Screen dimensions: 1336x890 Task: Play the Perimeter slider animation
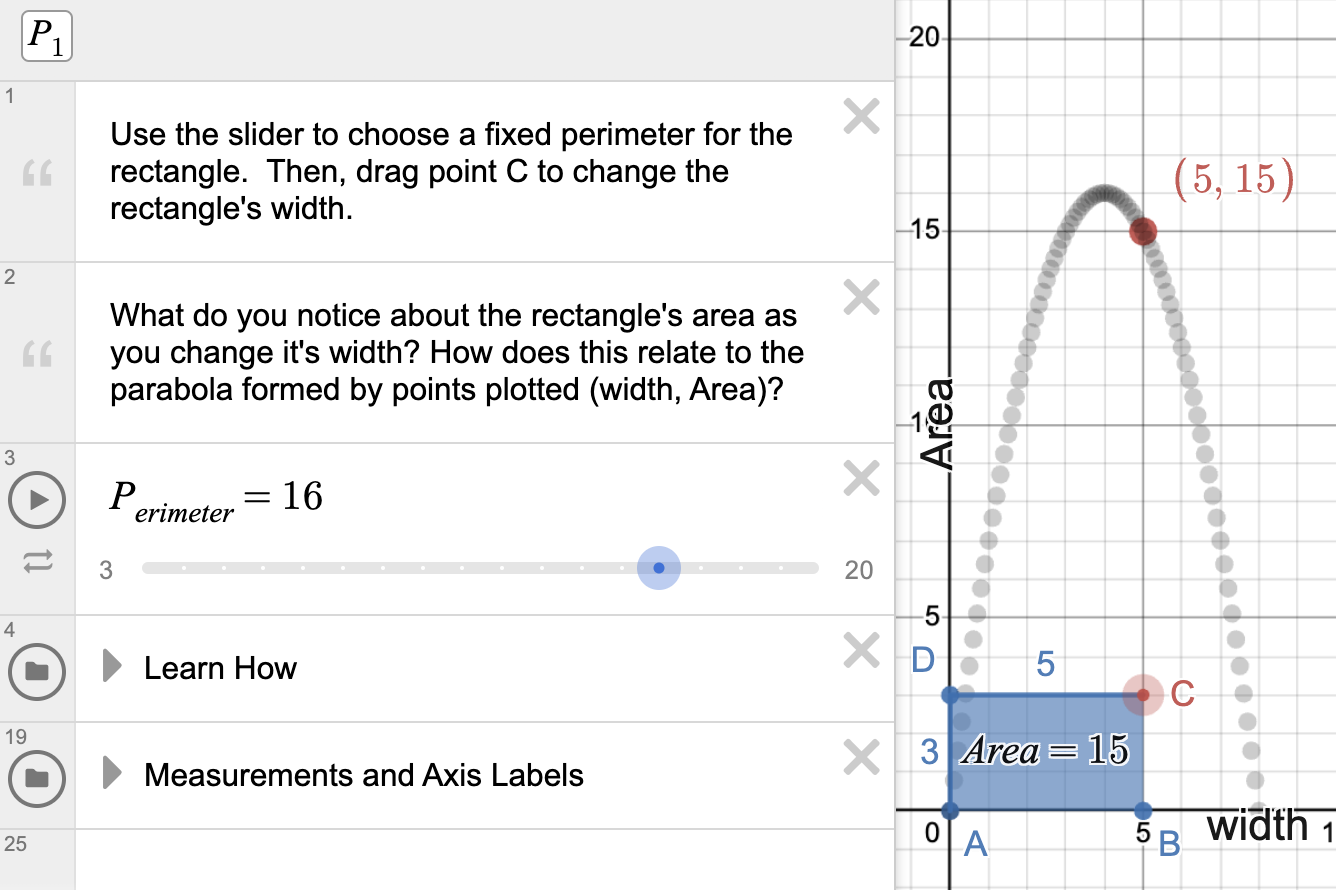[x=37, y=499]
